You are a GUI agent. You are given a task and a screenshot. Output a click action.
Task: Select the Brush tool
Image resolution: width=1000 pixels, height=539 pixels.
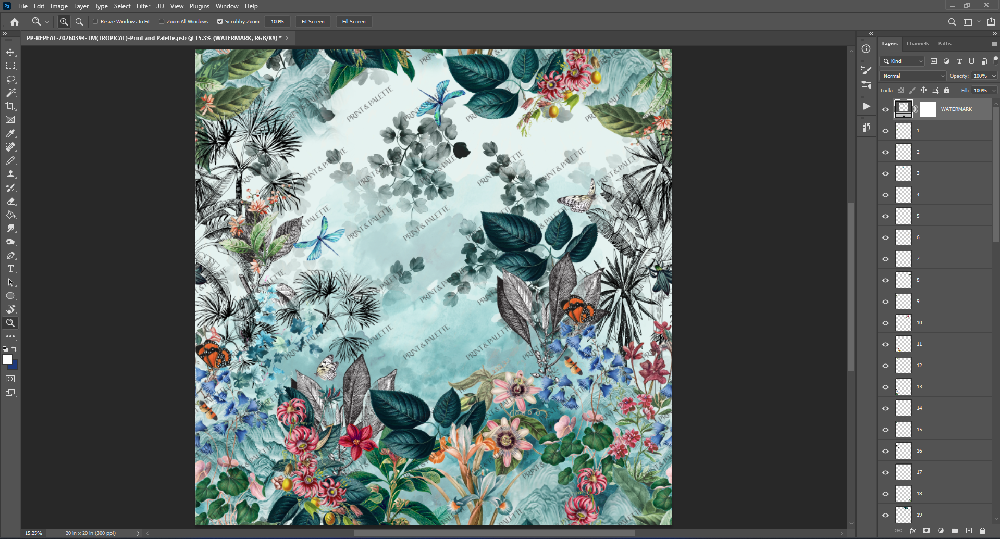point(10,161)
